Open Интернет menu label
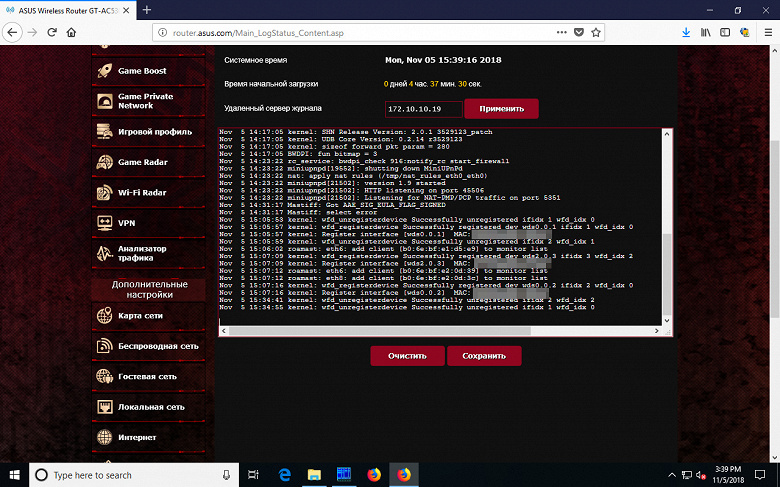This screenshot has width=780, height=487. [137, 437]
